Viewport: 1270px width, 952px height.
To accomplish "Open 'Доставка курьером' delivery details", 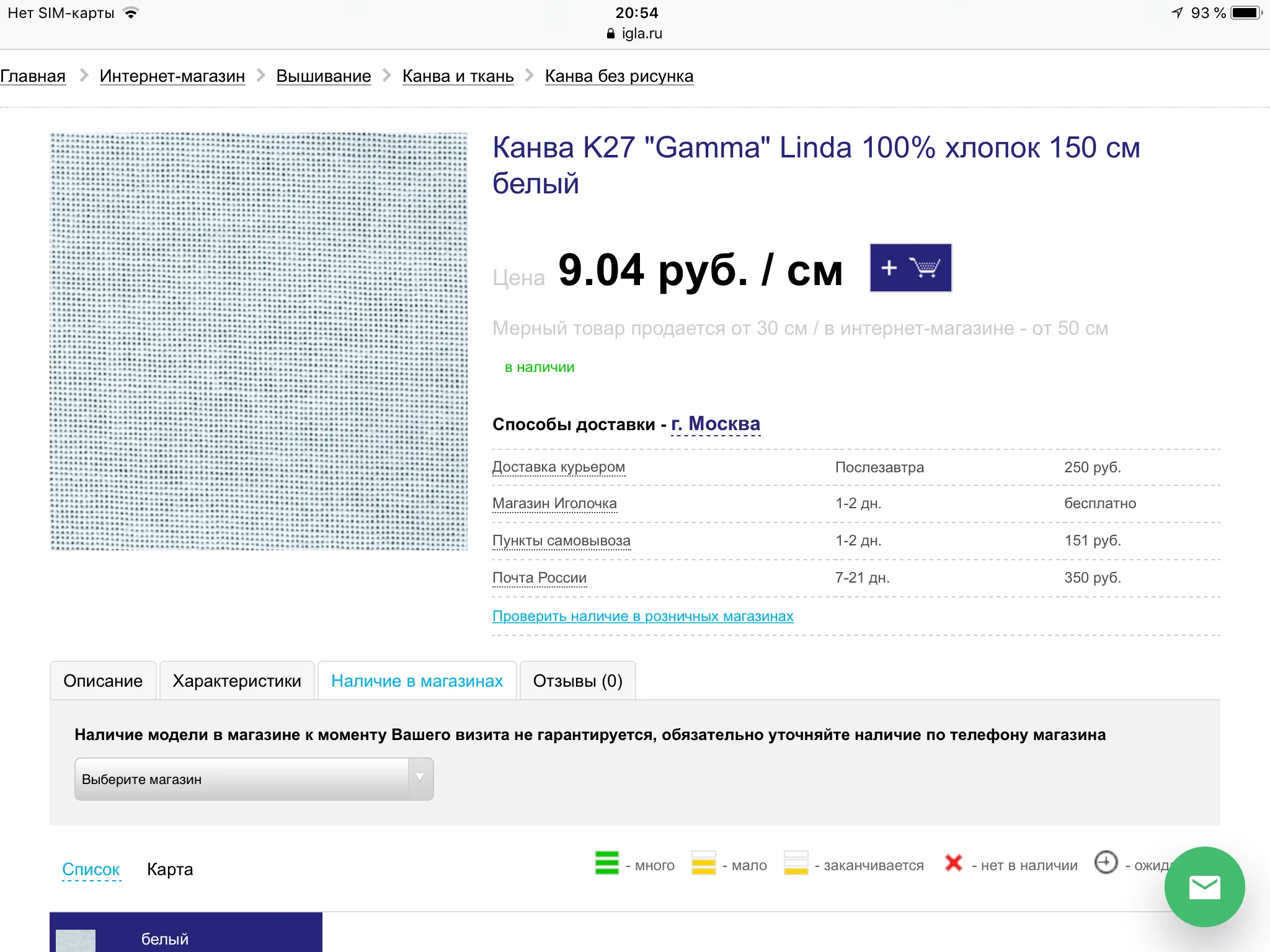I will 558,467.
